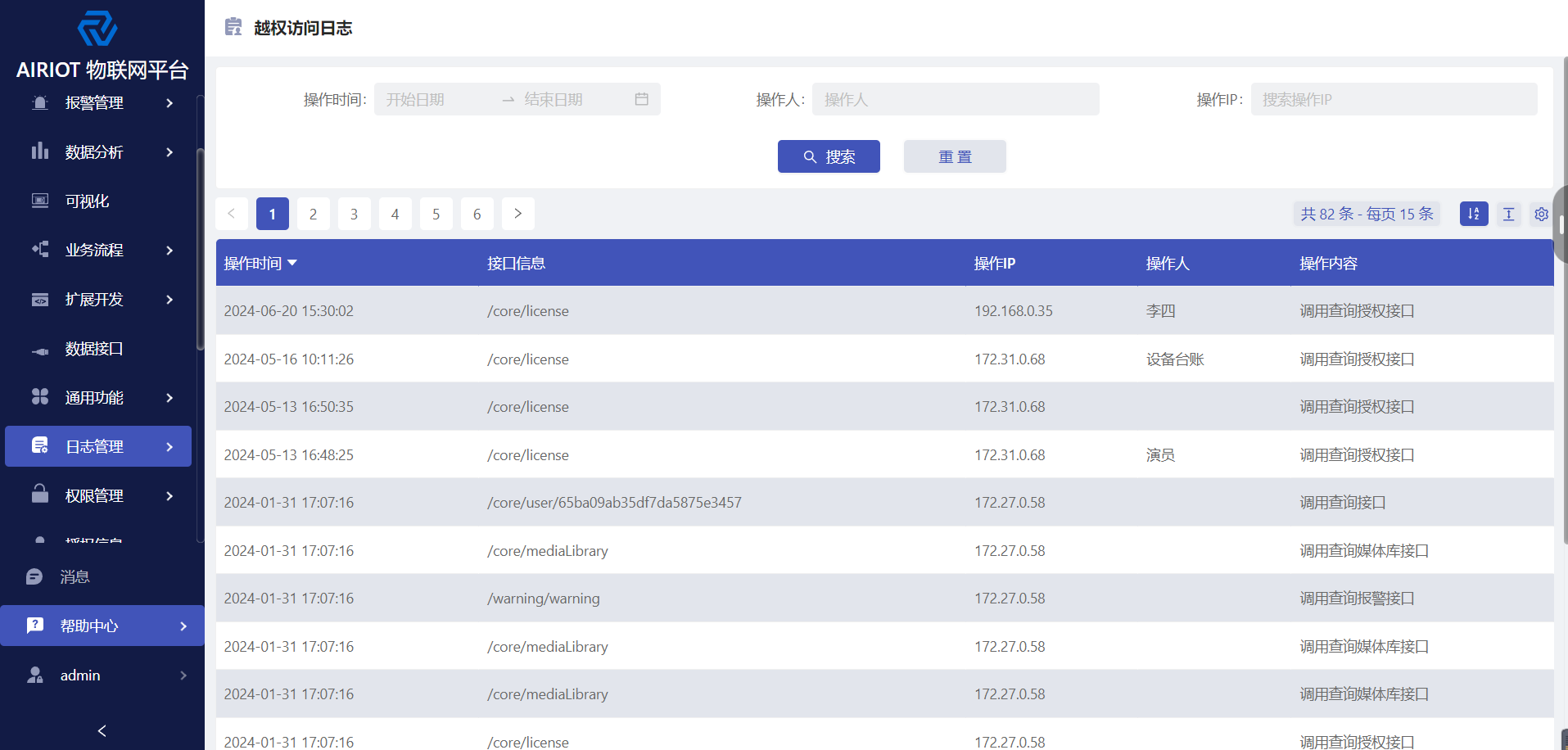The width and height of the screenshot is (1568, 750).
Task: Click the 共 82 条 - 每页 15 条 label
Action: click(x=1367, y=214)
